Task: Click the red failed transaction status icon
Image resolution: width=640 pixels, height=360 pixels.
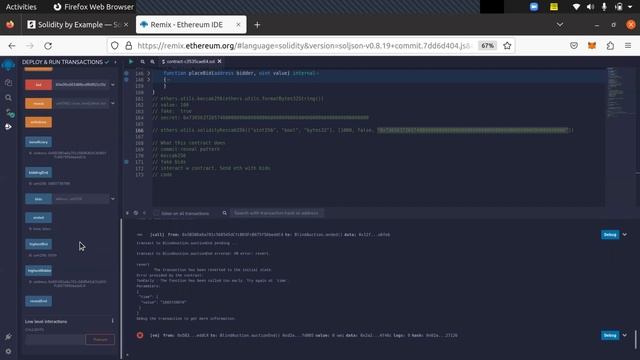Action: pyautogui.click(x=140, y=335)
